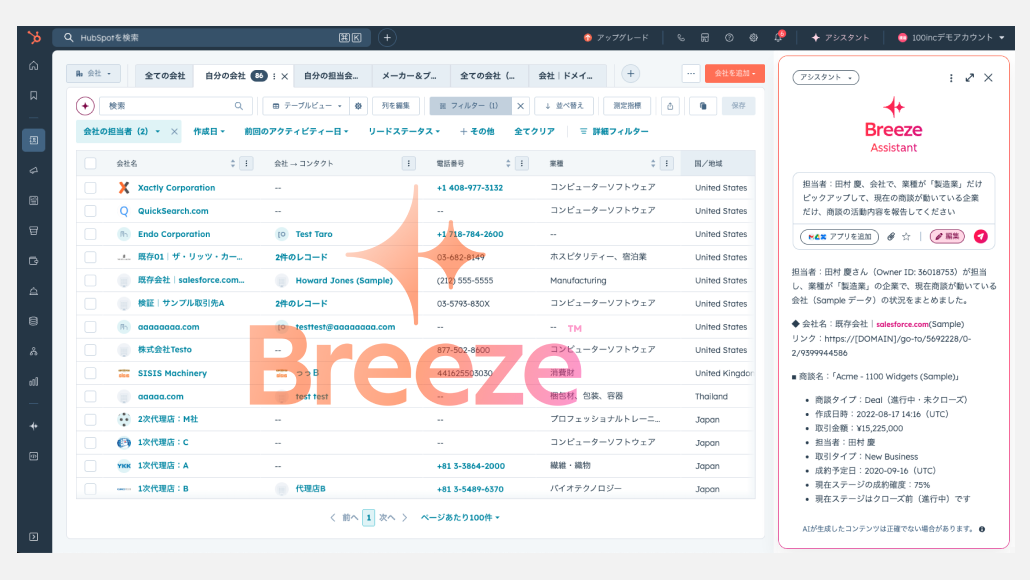Viewport: 1030px width, 580px height.
Task: Click the attachment paperclip in Breeze Assistant
Action: coord(891,237)
